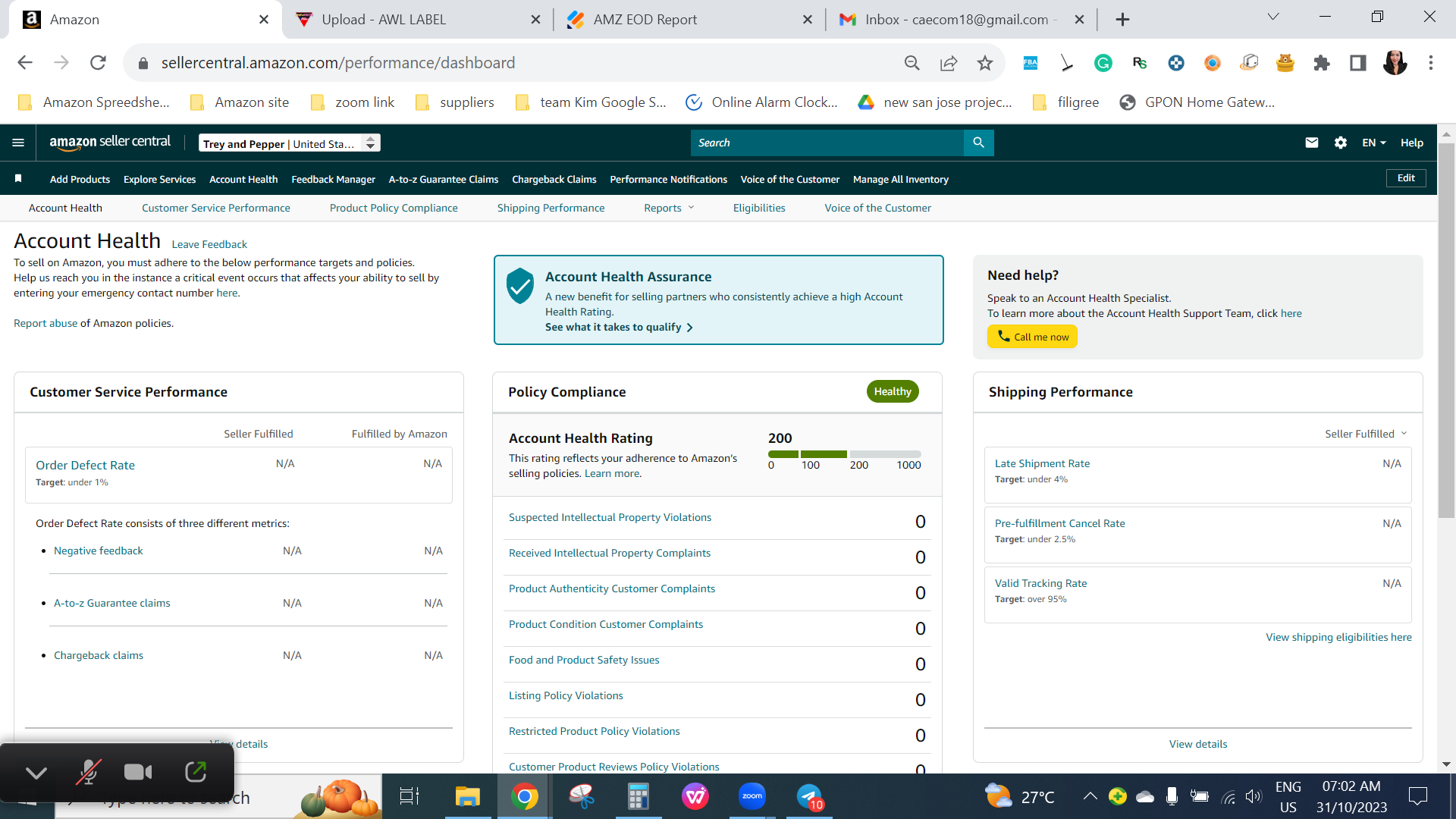Image resolution: width=1456 pixels, height=819 pixels.
Task: Open the Eligibilities tab
Action: pos(759,208)
